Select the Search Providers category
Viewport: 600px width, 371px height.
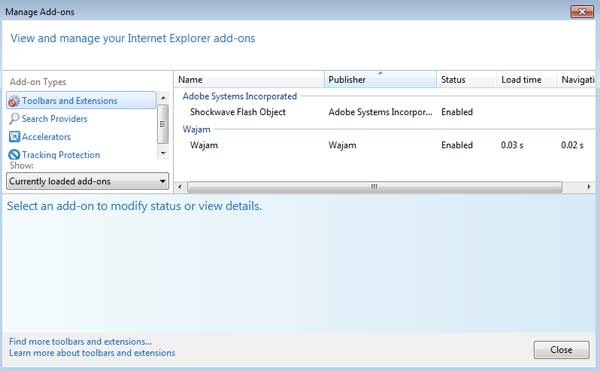[54, 119]
